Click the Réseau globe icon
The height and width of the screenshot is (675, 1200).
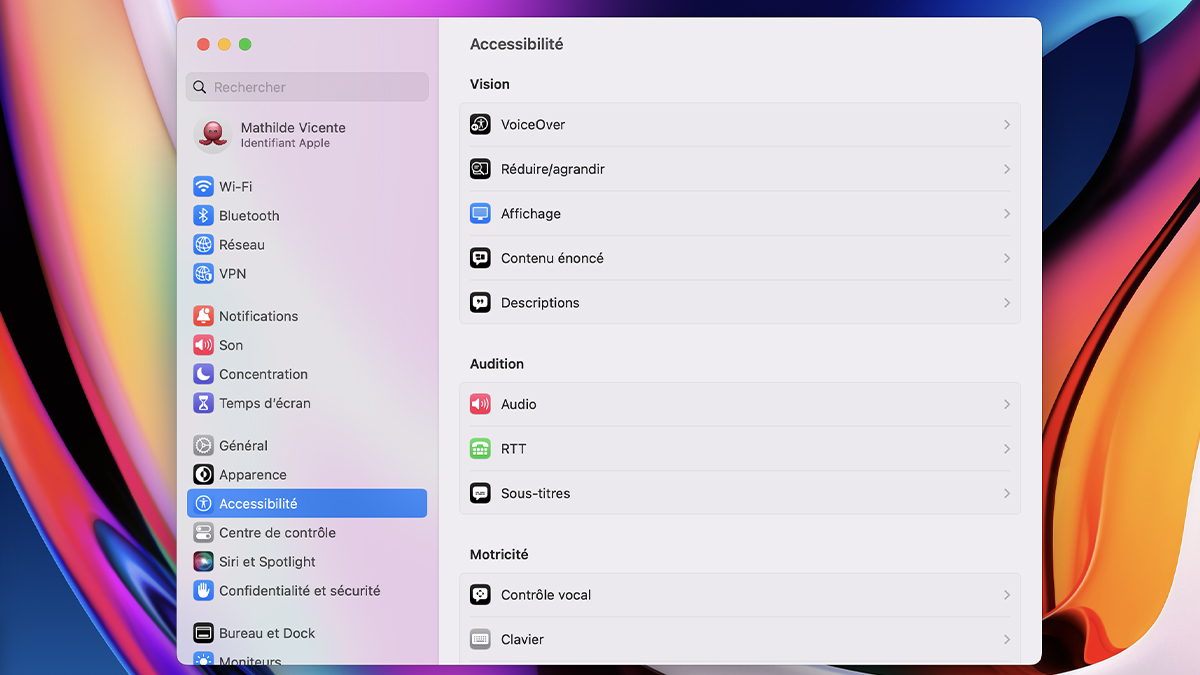point(203,245)
